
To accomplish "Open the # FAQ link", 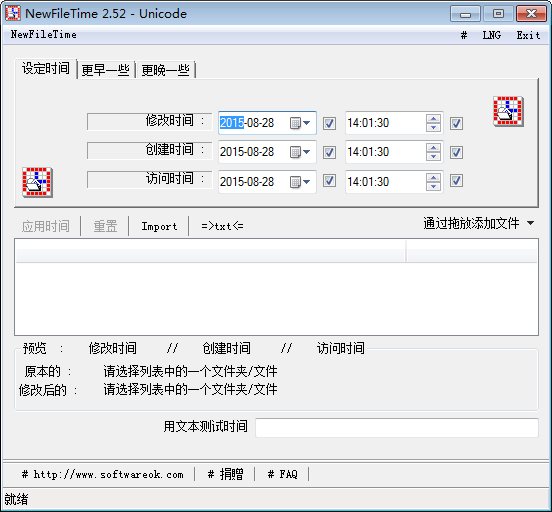I will [282, 474].
